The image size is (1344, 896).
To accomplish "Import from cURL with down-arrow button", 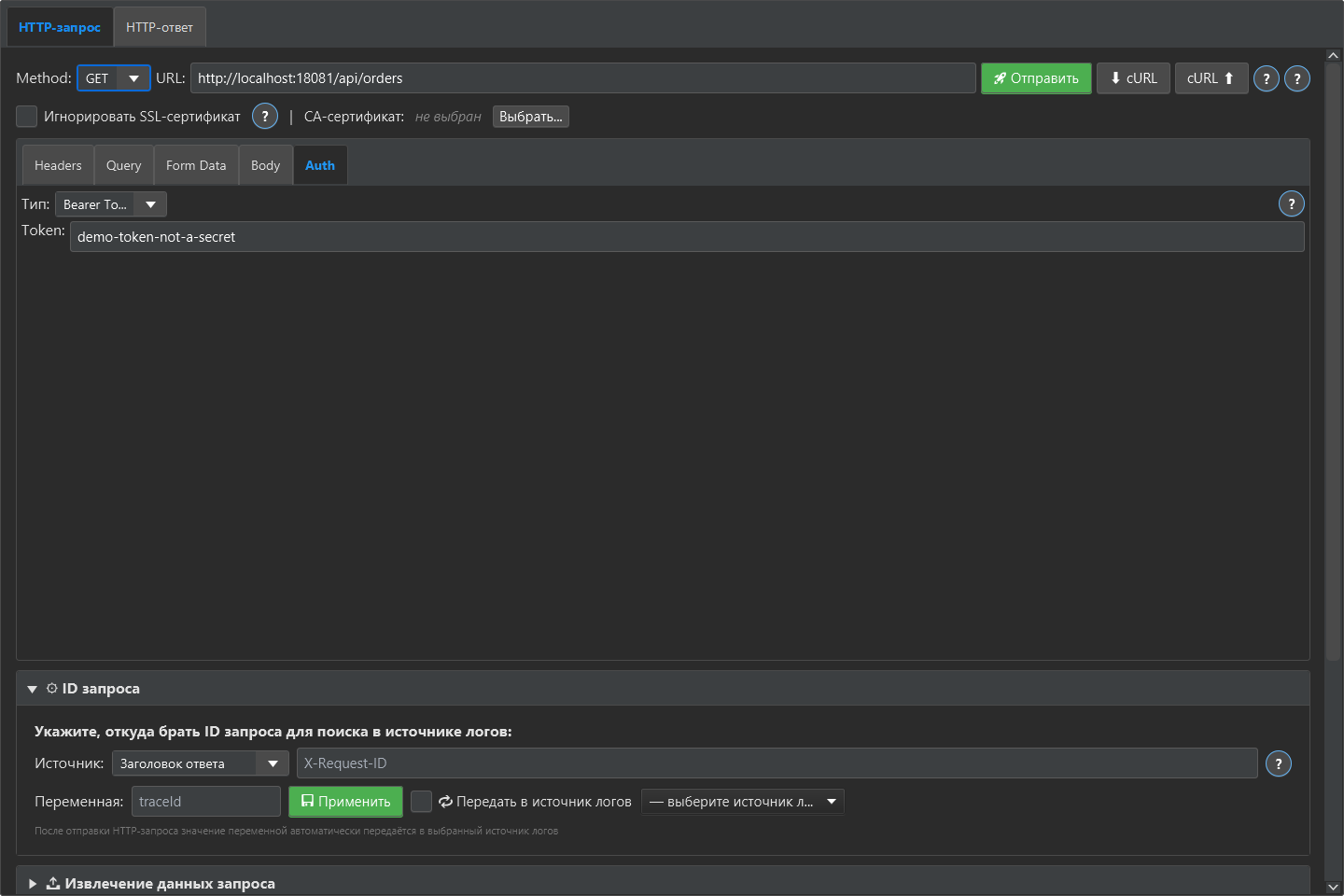I will click(x=1133, y=78).
